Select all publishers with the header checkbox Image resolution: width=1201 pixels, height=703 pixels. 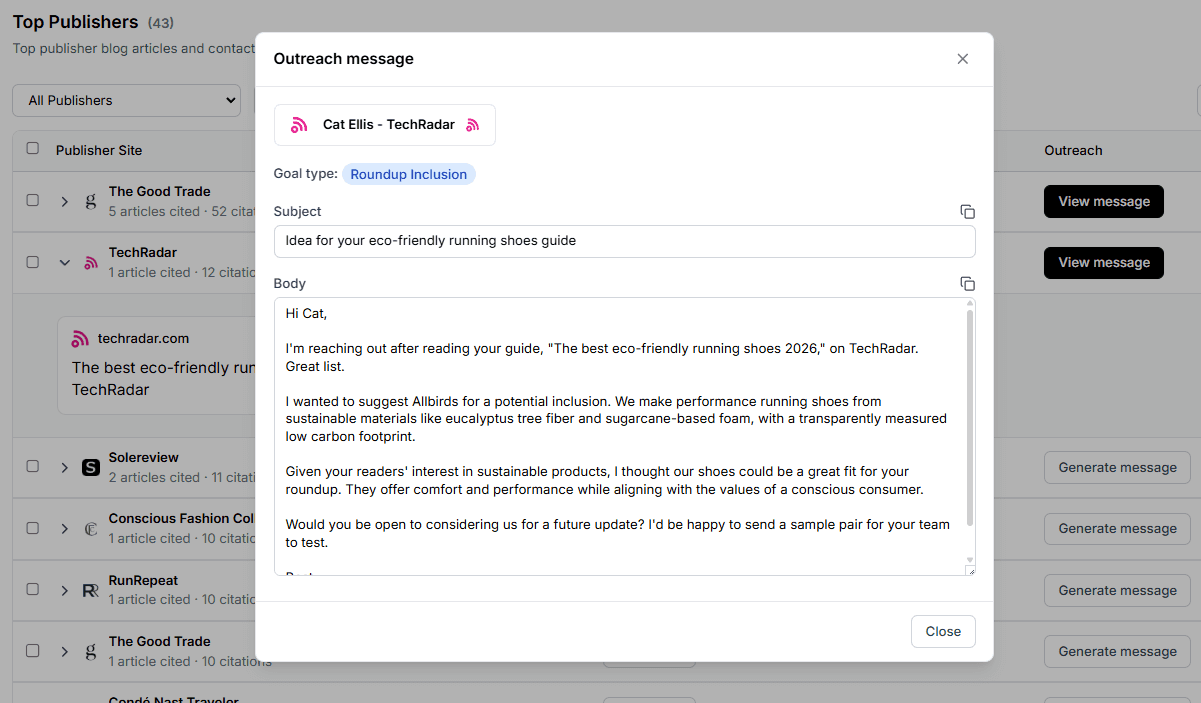(x=32, y=147)
